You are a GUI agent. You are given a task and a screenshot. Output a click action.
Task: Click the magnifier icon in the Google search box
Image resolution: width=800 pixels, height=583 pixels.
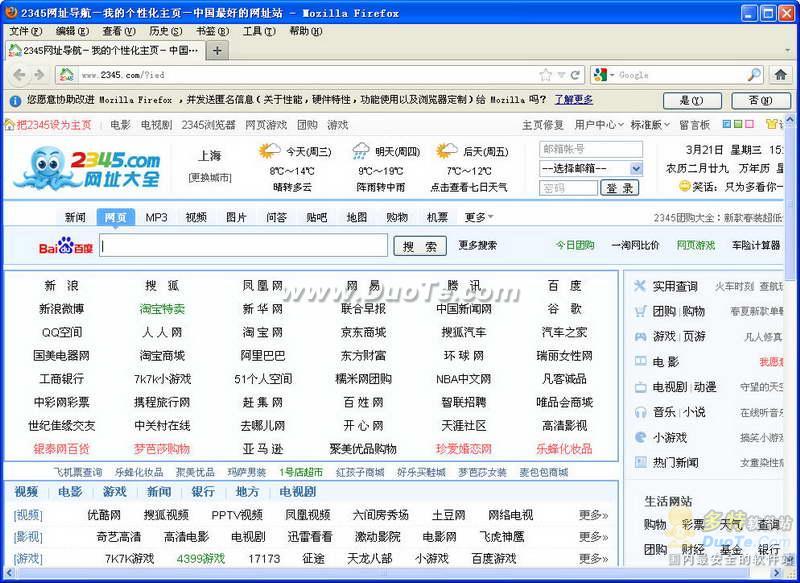coord(754,75)
